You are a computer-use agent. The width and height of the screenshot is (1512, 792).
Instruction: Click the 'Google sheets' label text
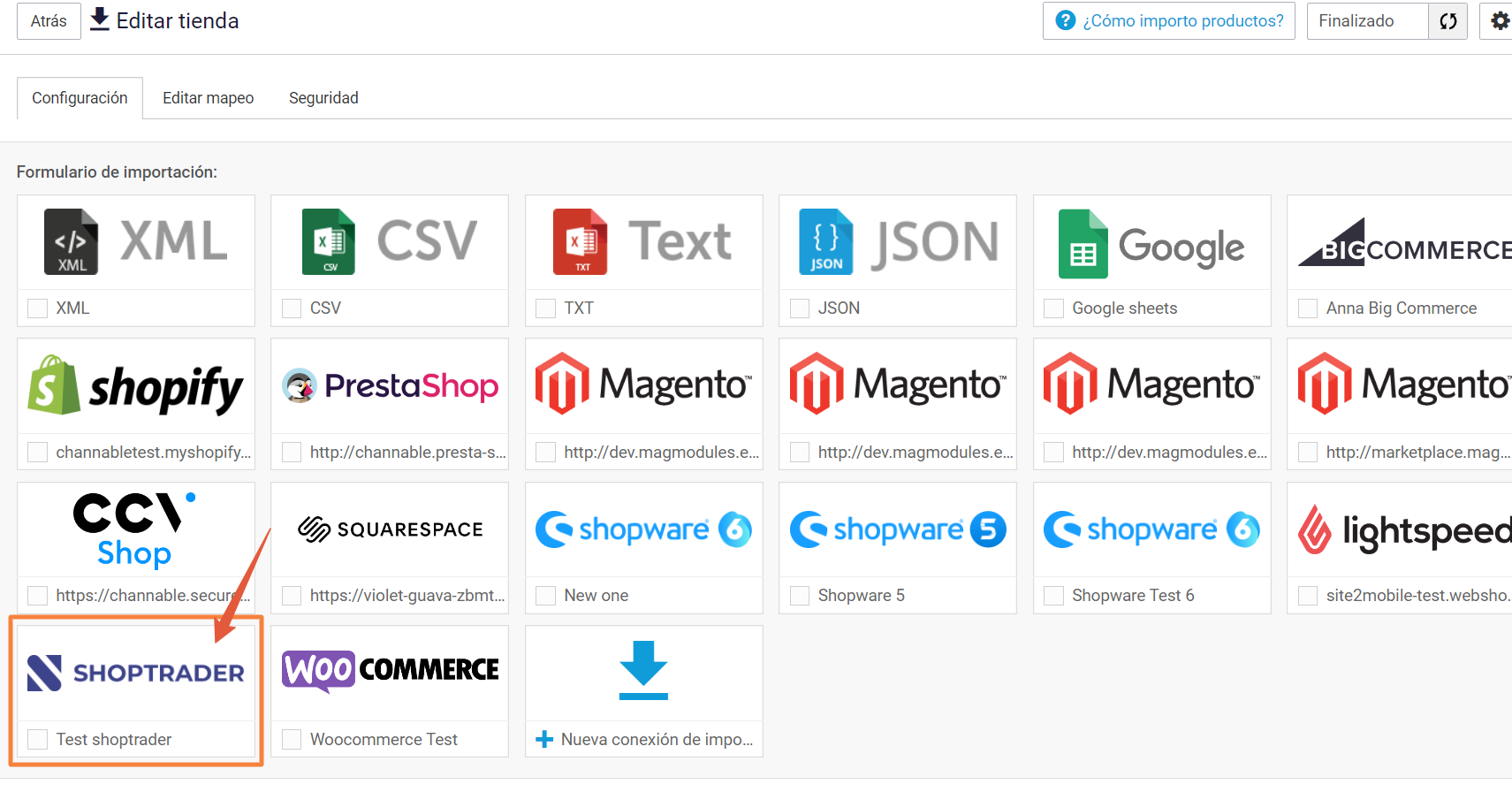[1125, 308]
